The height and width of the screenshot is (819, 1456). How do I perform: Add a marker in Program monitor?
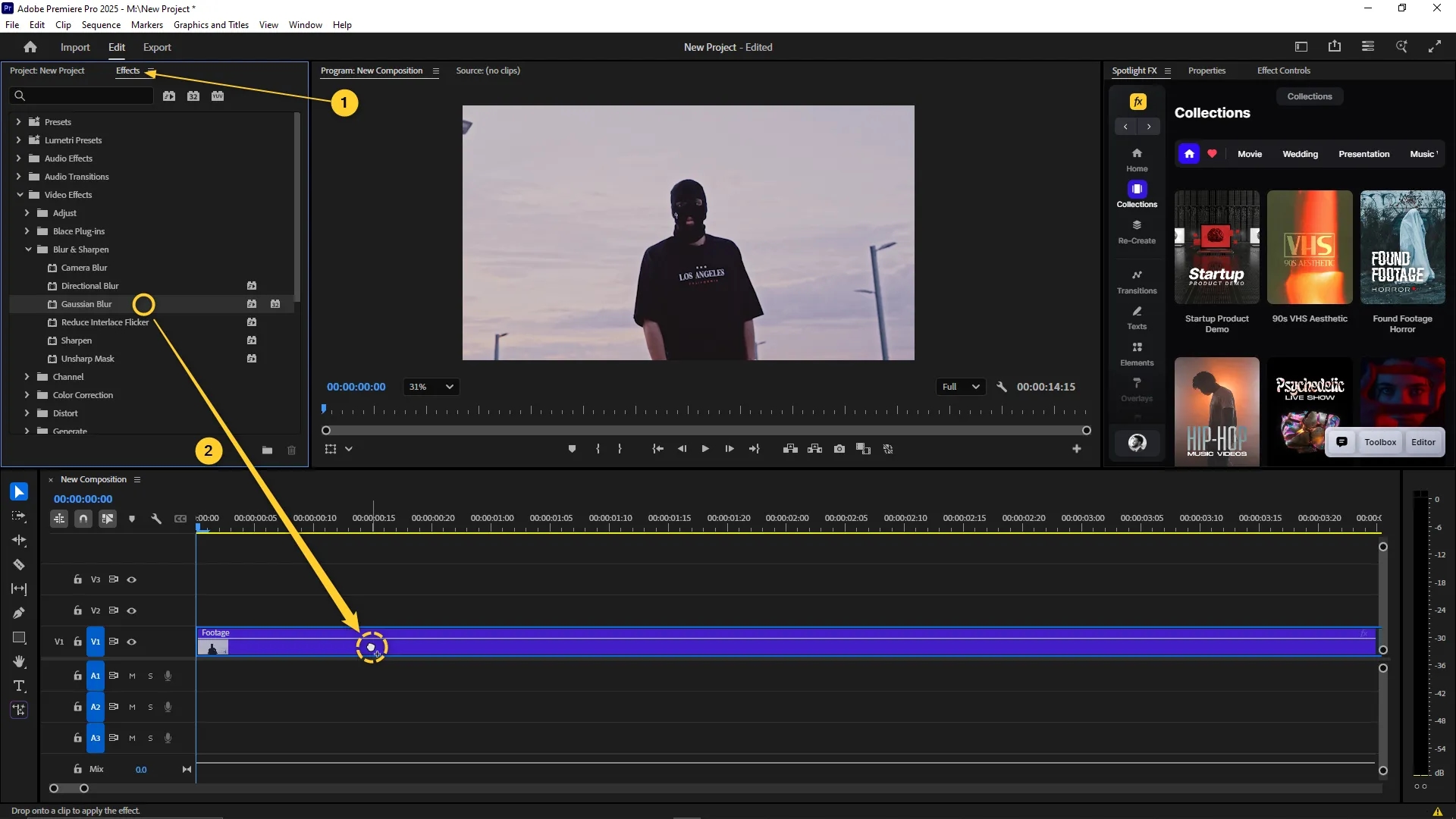(x=572, y=449)
